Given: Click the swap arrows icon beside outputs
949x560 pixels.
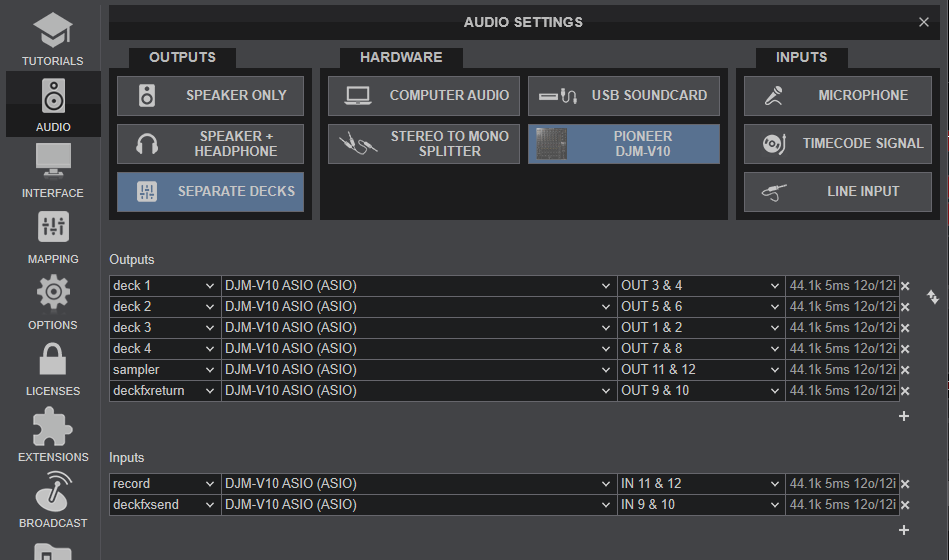Looking at the screenshot, I should (933, 297).
